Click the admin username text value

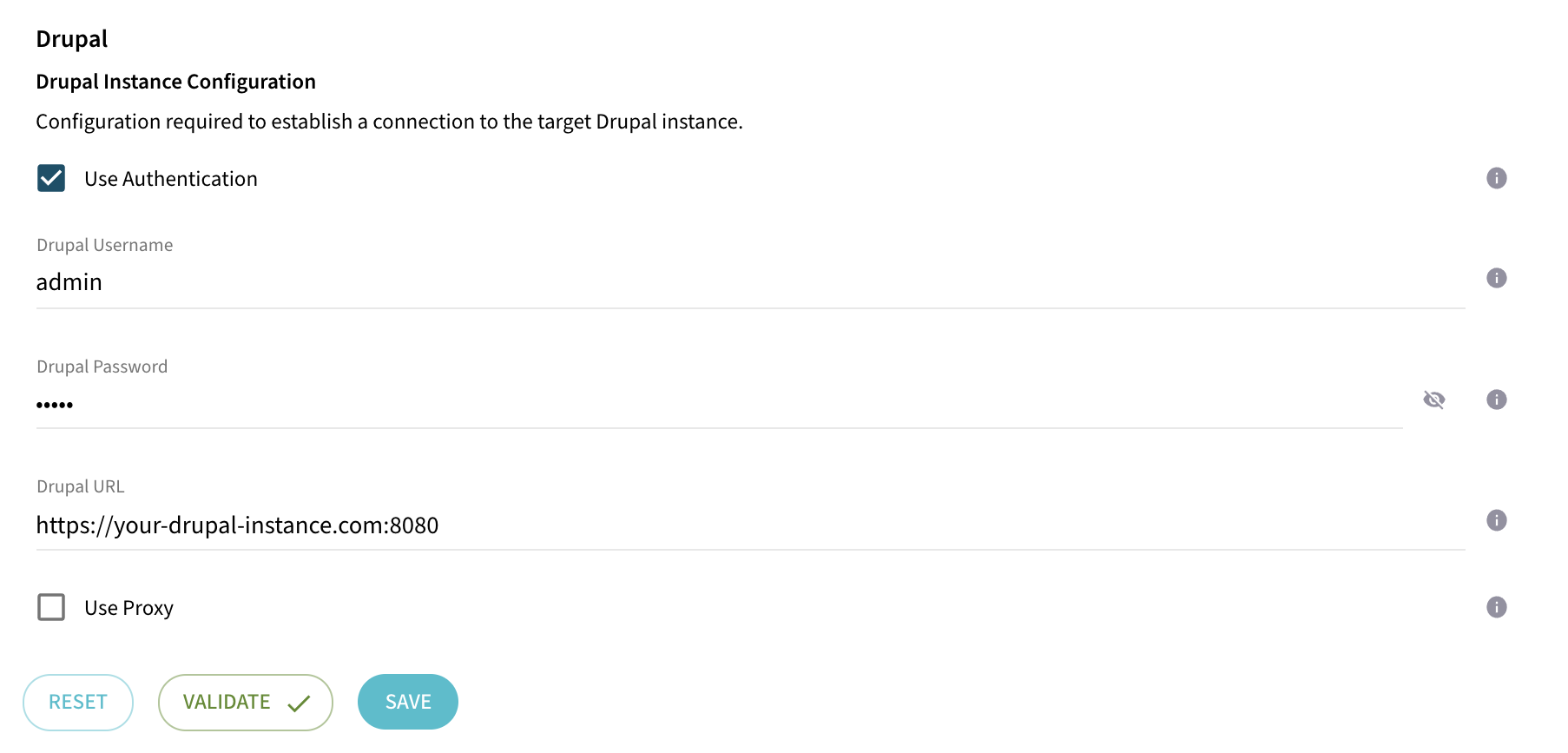(x=69, y=281)
